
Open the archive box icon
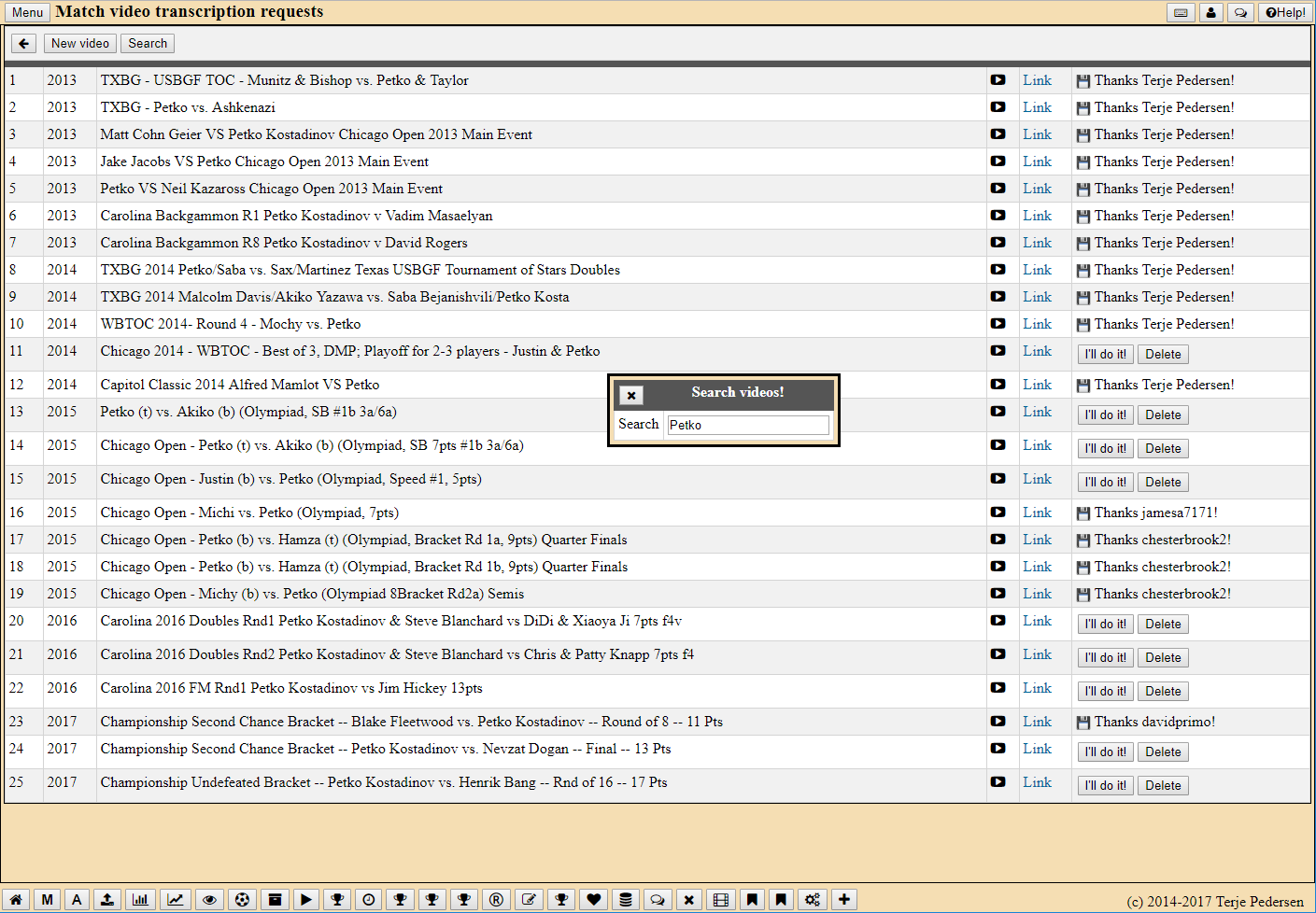pyautogui.click(x=275, y=899)
